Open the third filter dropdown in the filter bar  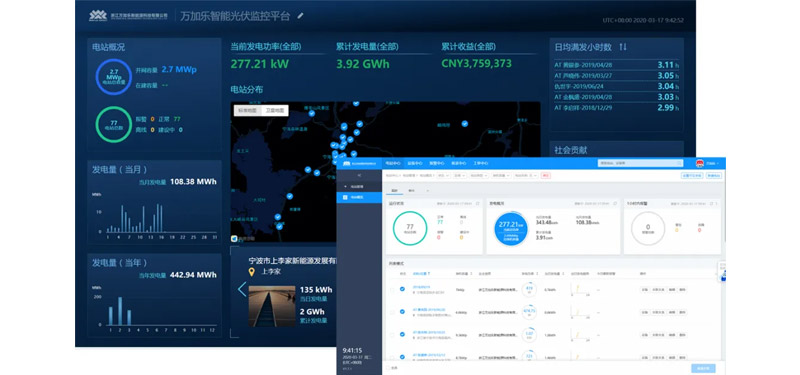click(x=479, y=176)
